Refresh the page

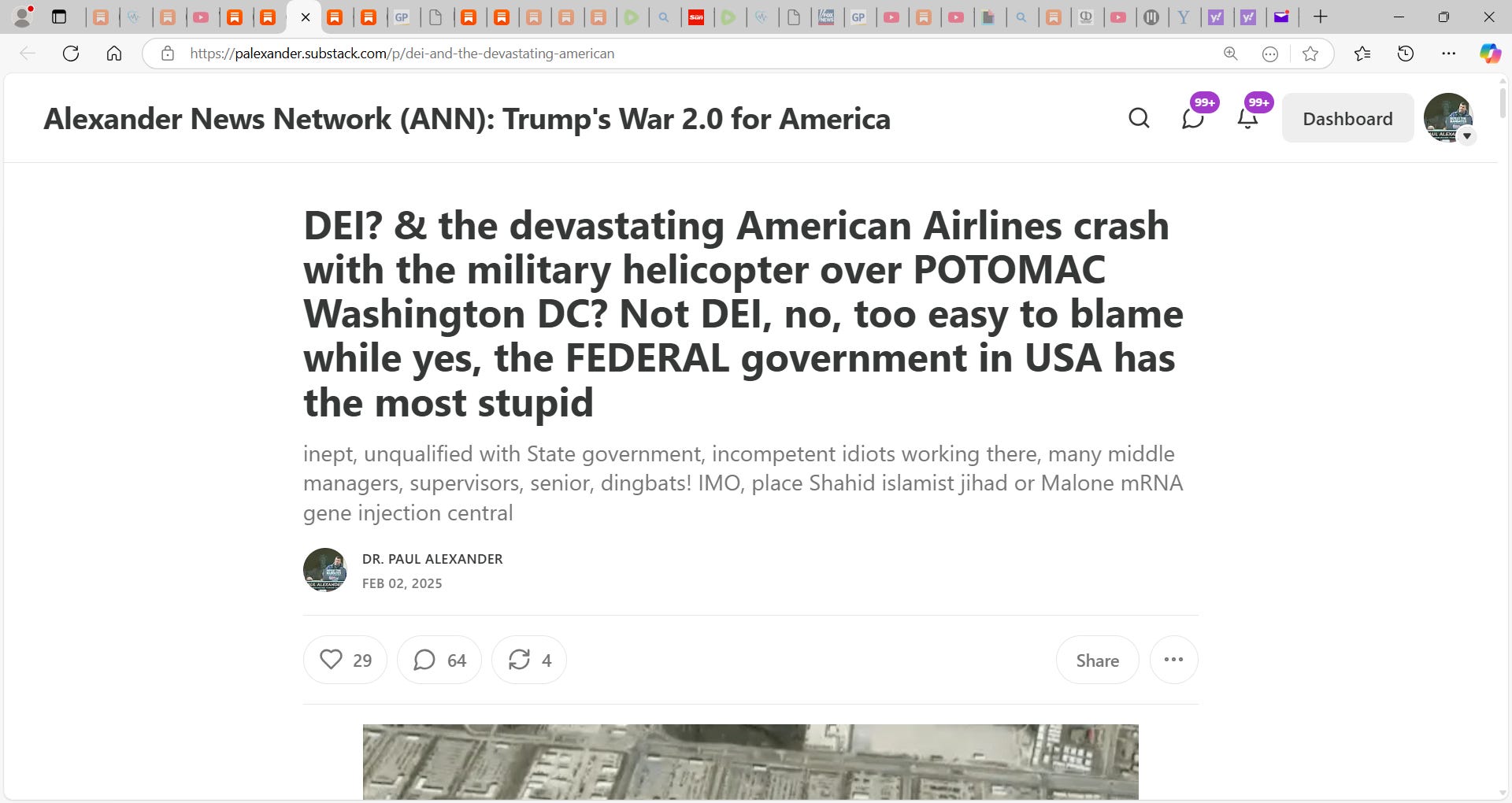click(71, 54)
